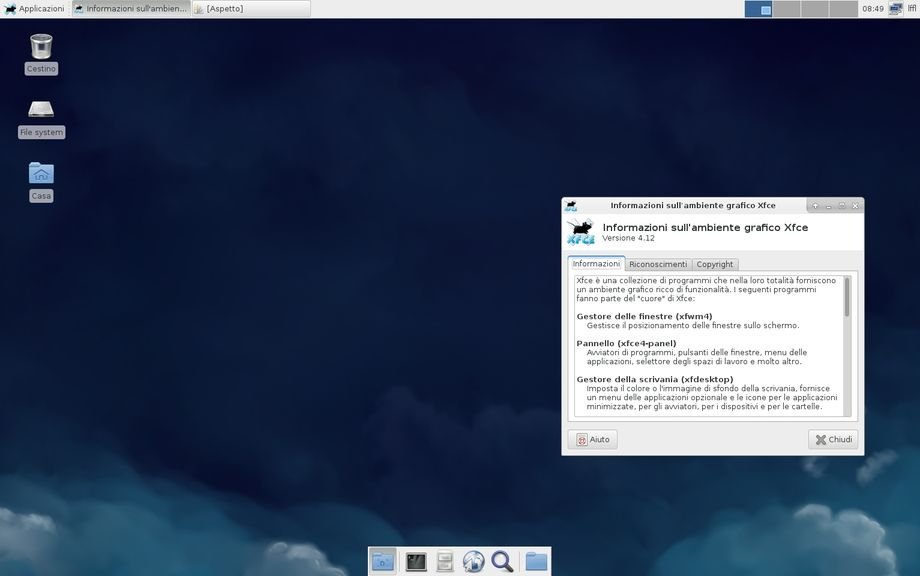Open the Casa home folder icon

tap(41, 174)
